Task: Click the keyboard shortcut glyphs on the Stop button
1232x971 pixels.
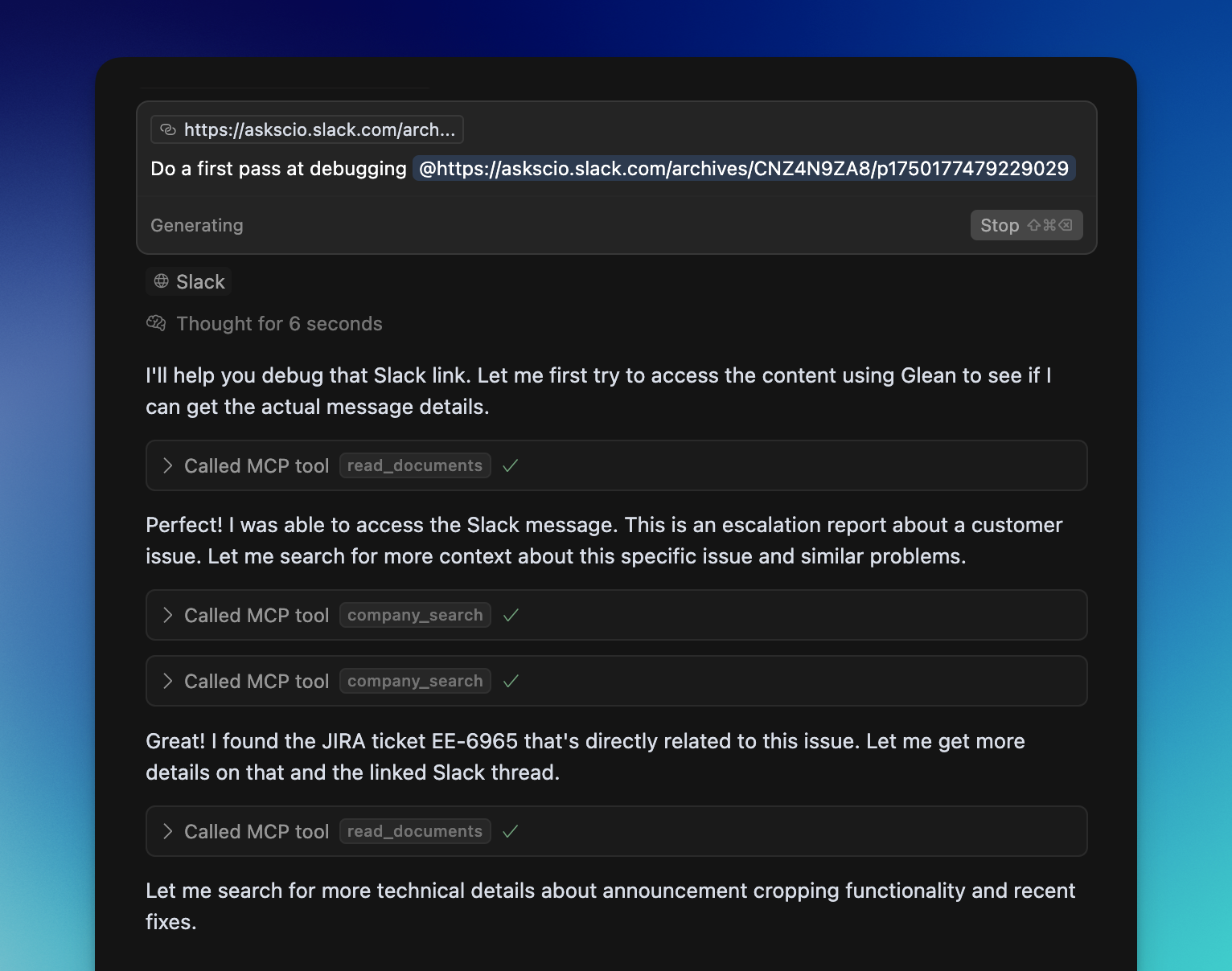Action: [x=1049, y=225]
